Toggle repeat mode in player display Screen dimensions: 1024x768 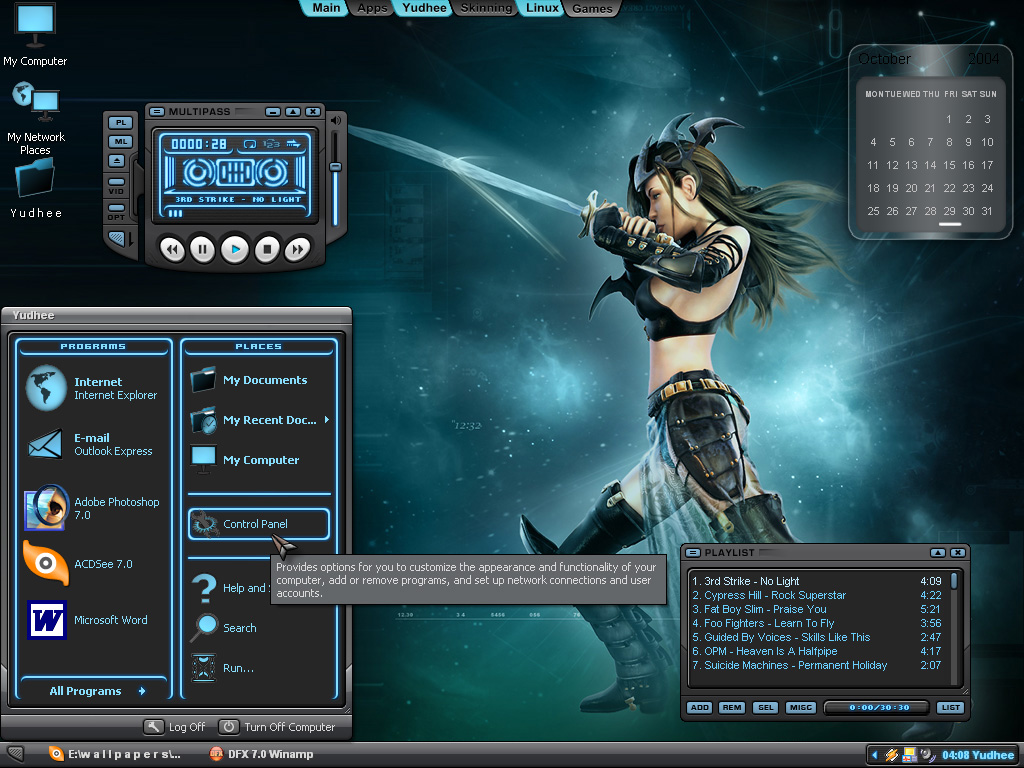tap(249, 144)
